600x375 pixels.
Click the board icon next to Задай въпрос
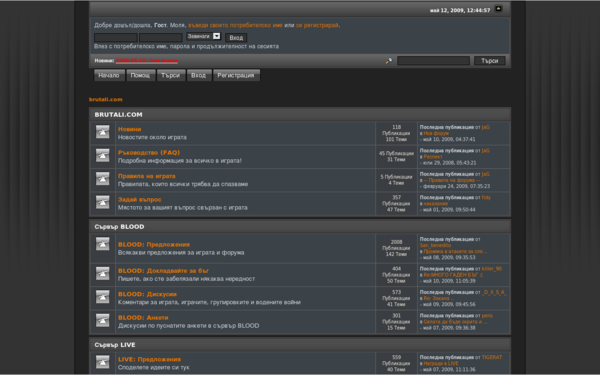point(103,202)
